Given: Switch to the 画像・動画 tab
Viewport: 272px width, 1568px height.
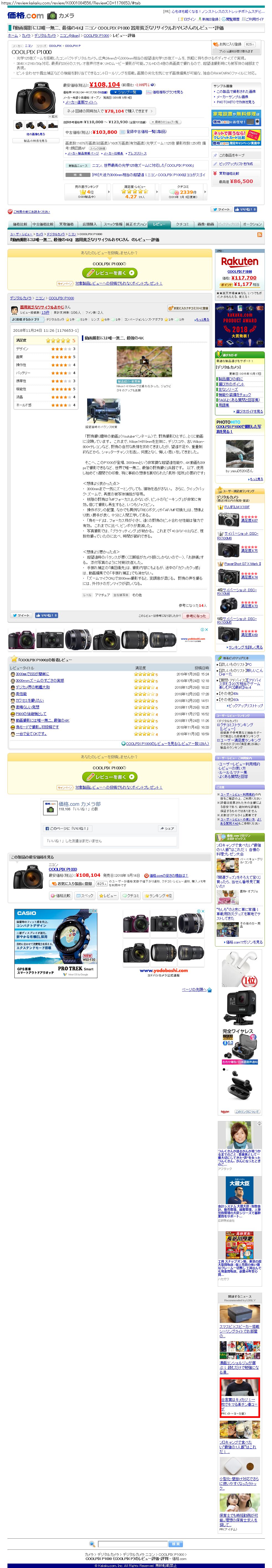Looking at the screenshot, I should pyautogui.click(x=205, y=224).
